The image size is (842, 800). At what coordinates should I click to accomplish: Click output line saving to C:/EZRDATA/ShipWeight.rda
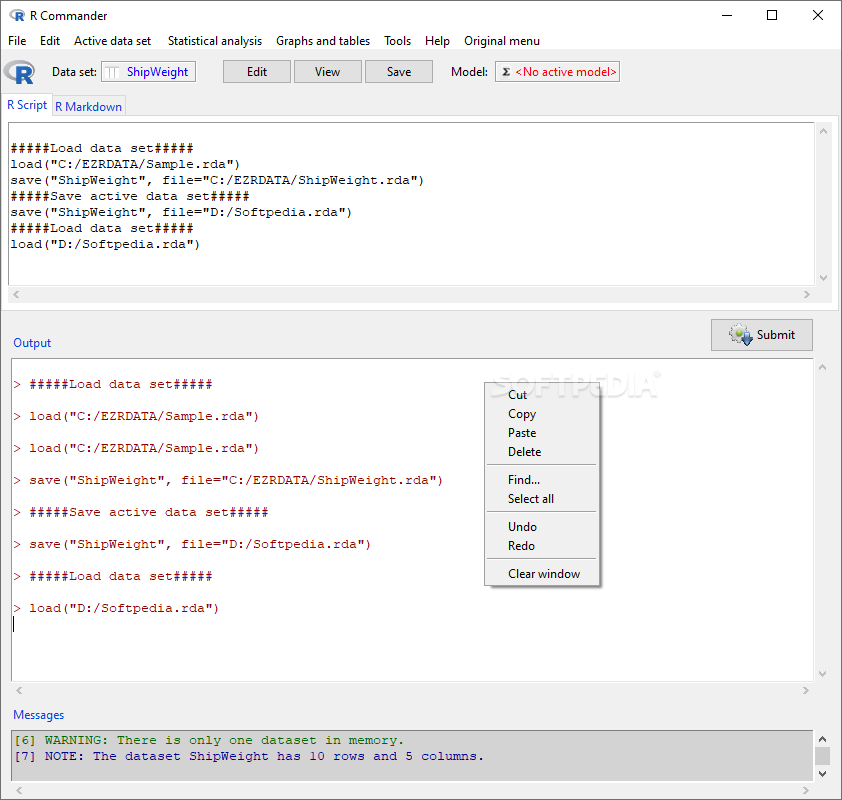[228, 481]
